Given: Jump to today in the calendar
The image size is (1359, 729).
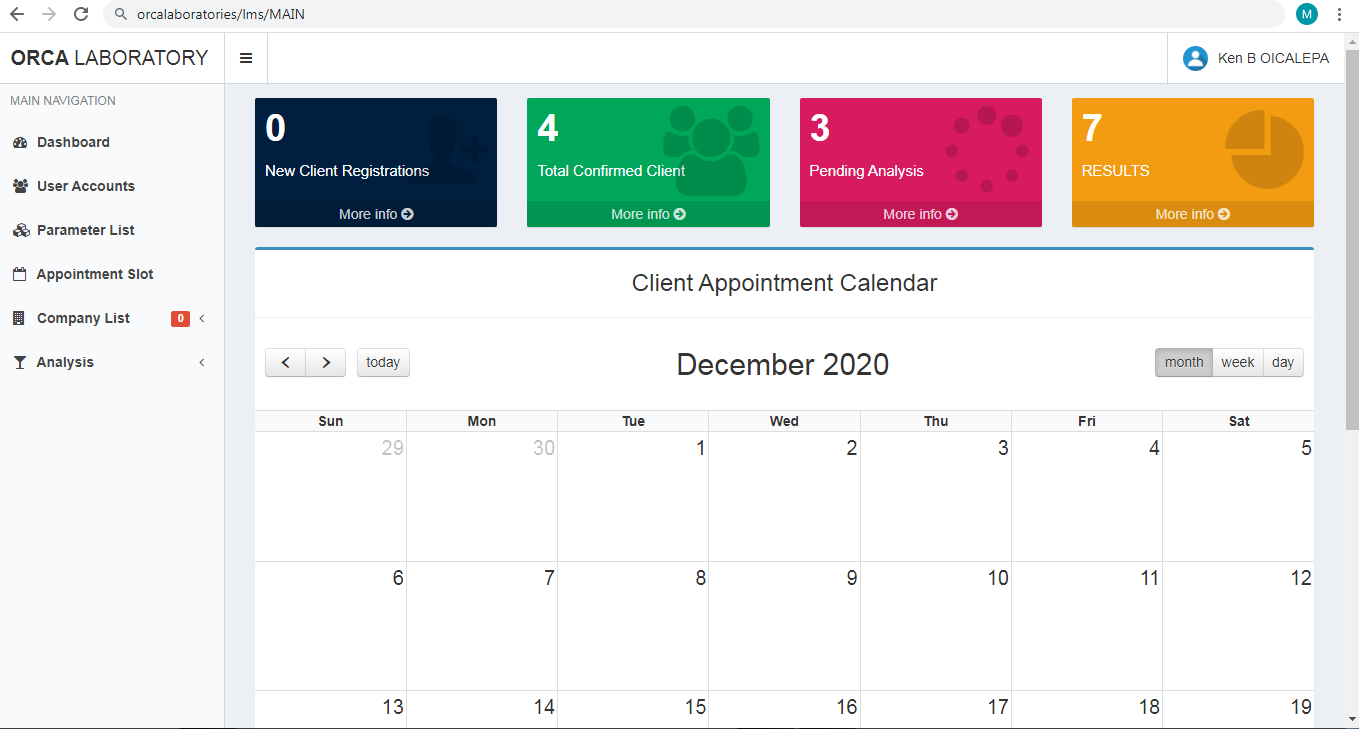Looking at the screenshot, I should pos(383,362).
